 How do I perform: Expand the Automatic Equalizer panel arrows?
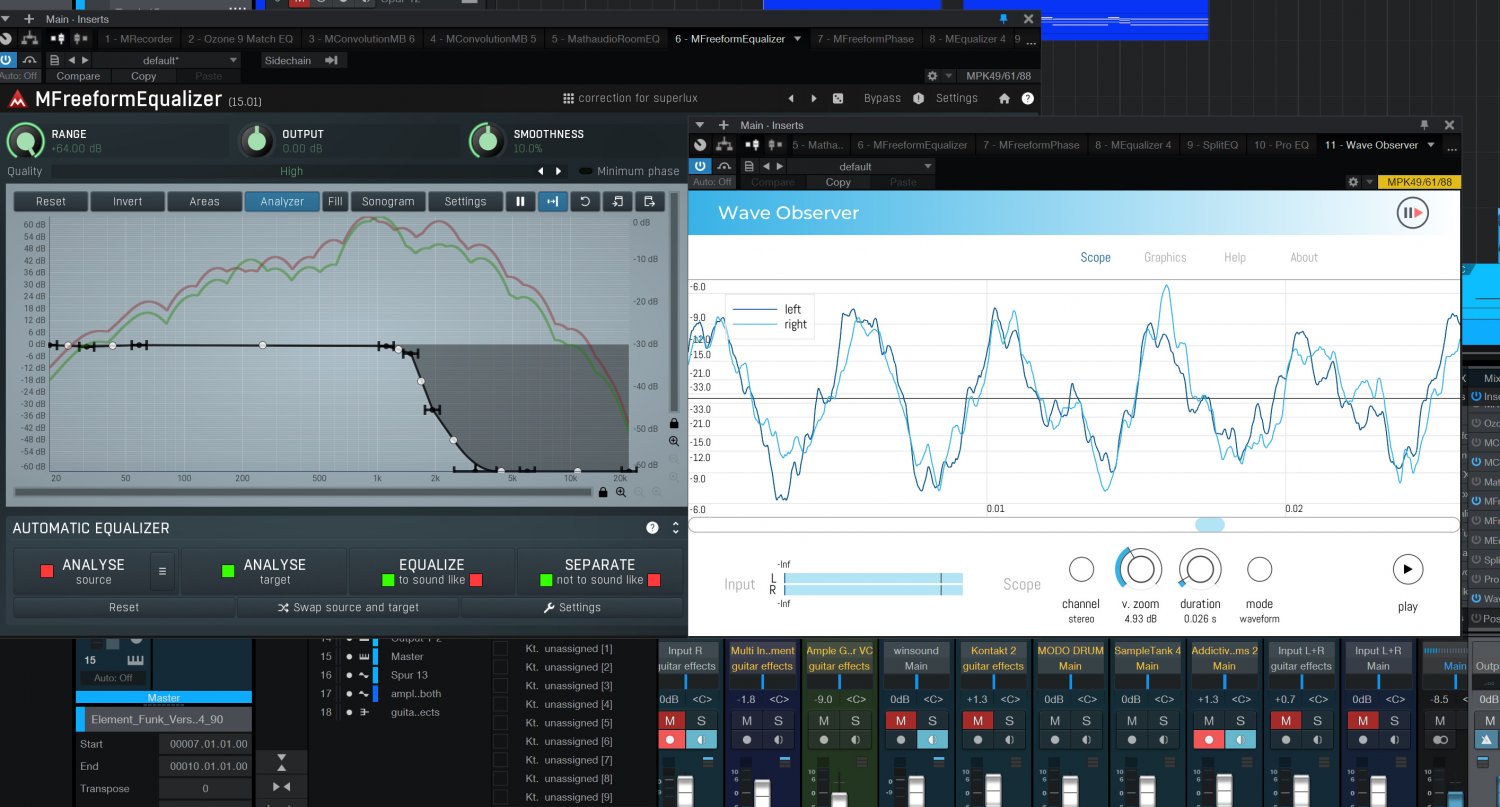[x=675, y=528]
